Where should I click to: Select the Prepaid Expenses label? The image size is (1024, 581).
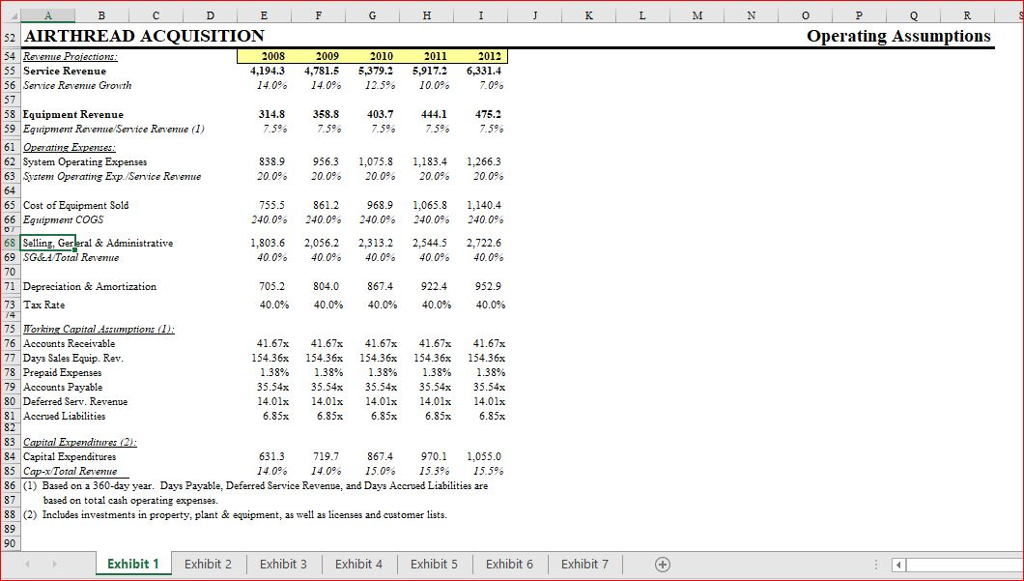tap(63, 373)
